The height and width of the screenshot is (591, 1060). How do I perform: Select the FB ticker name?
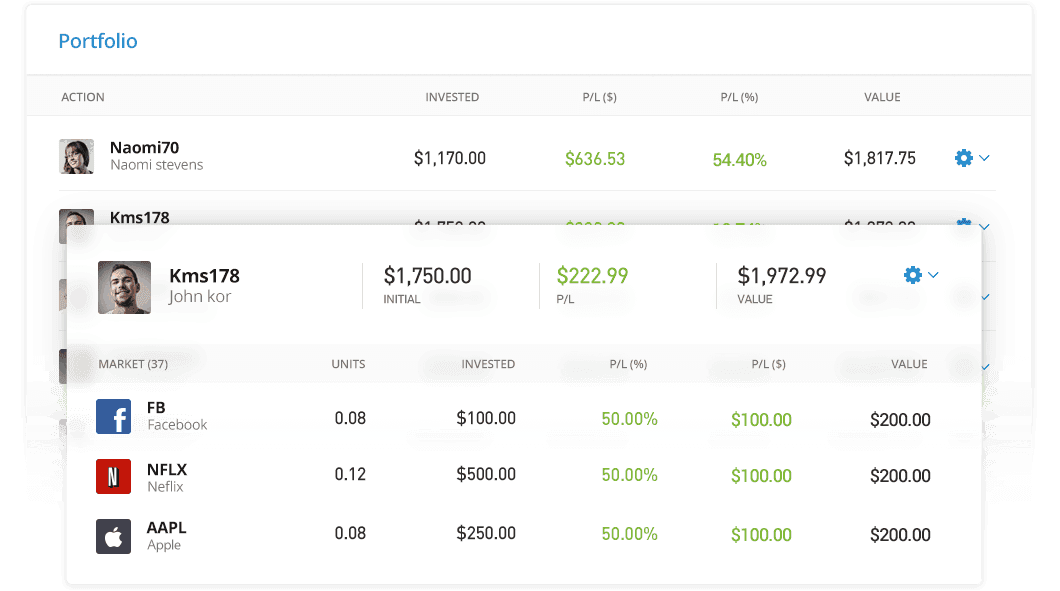coord(156,408)
